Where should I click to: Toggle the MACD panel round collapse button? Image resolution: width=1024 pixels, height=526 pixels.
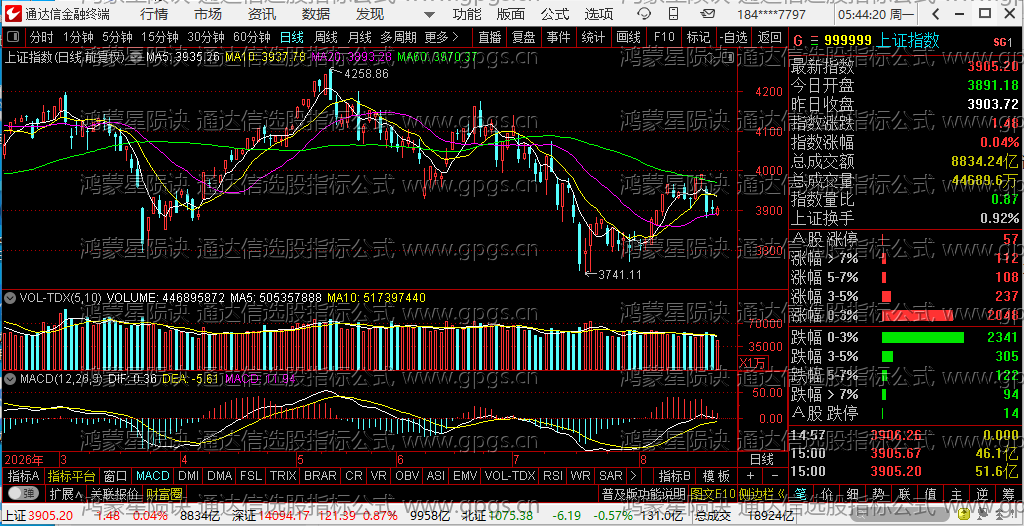(x=10, y=378)
